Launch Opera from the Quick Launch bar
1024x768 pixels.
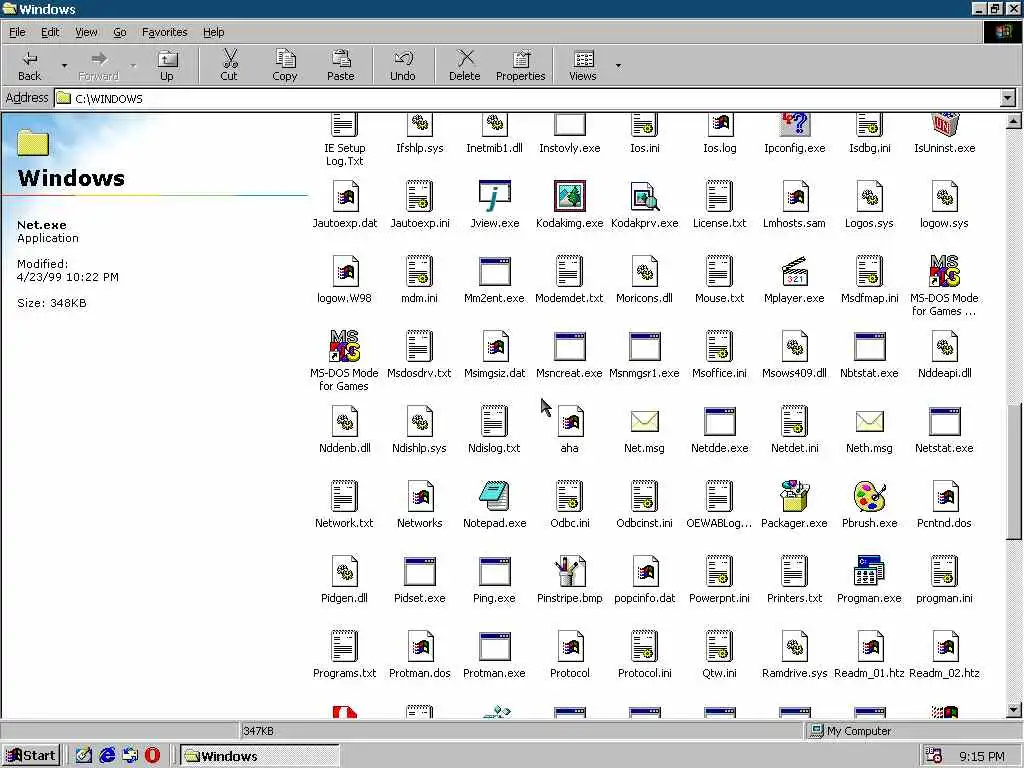(152, 756)
